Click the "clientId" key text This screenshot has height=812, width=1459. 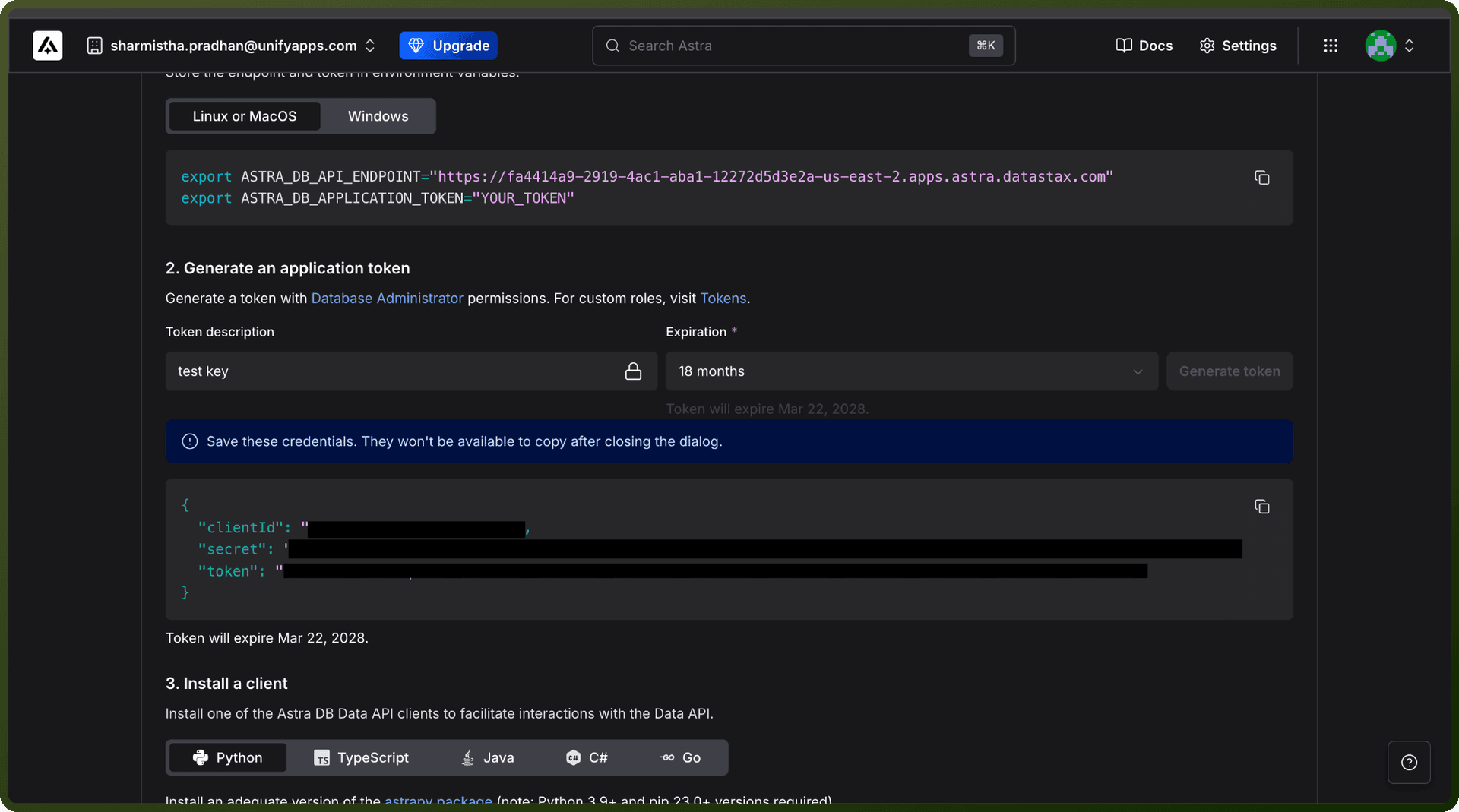240,528
